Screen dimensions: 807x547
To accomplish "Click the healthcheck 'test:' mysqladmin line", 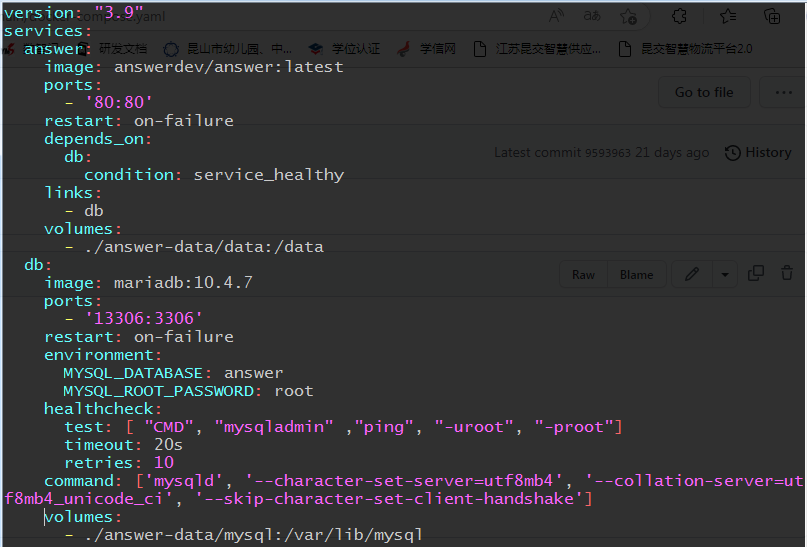I will (x=343, y=427).
